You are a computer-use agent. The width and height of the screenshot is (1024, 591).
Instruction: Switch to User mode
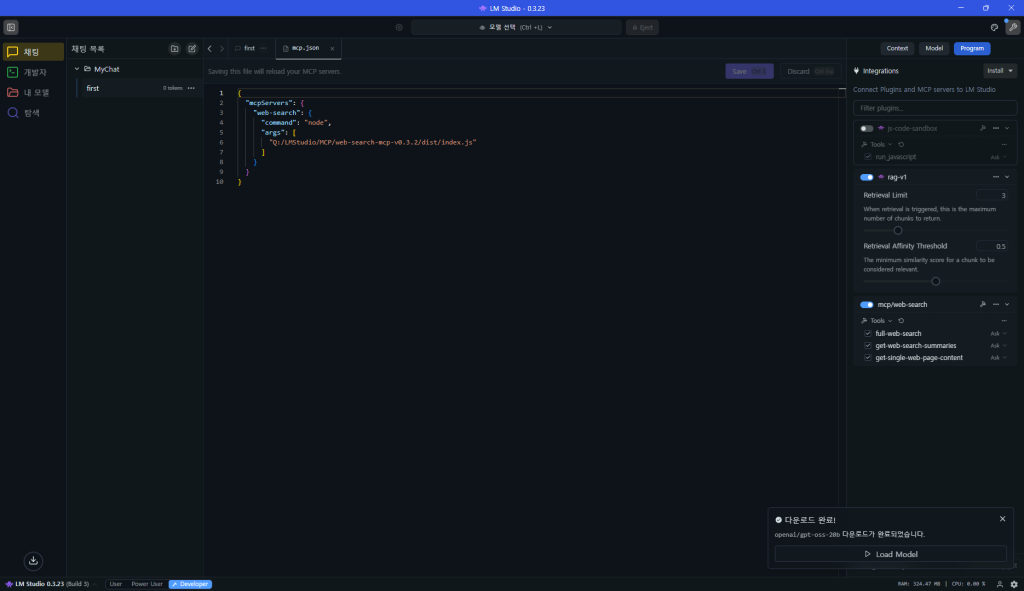pyautogui.click(x=116, y=584)
